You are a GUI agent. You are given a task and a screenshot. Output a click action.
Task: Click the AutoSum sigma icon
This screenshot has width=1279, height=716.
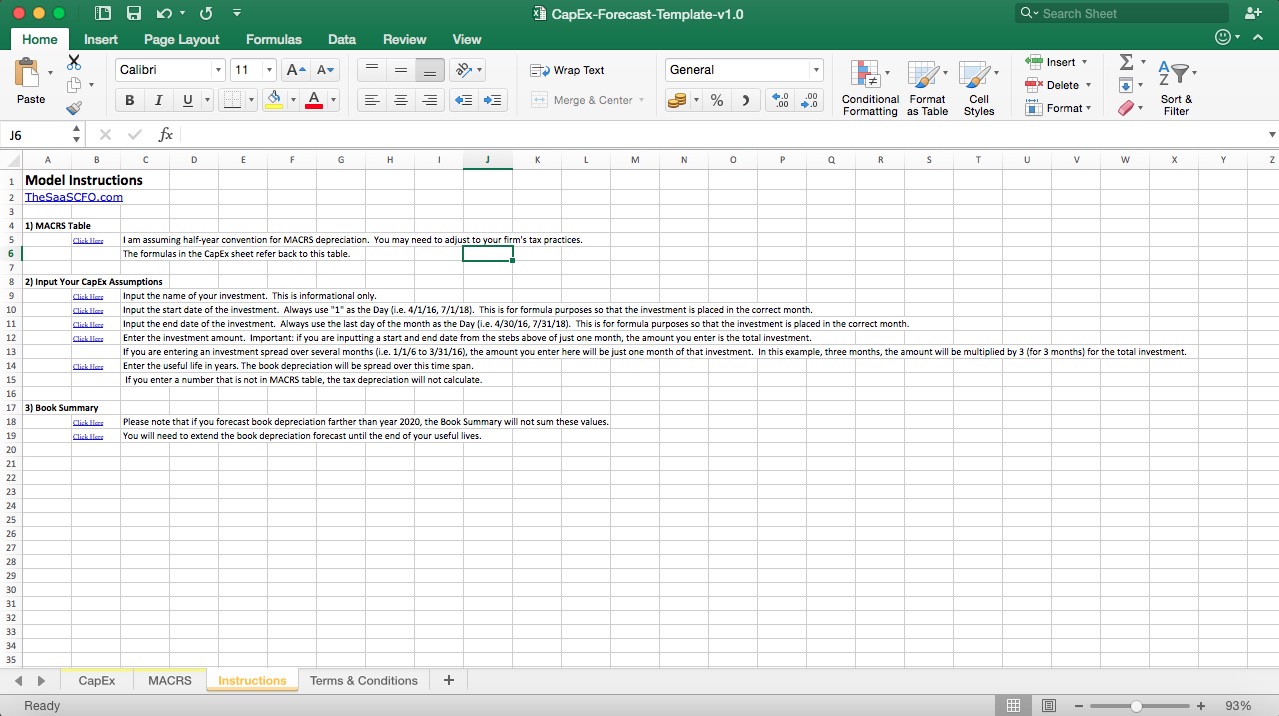pos(1127,62)
